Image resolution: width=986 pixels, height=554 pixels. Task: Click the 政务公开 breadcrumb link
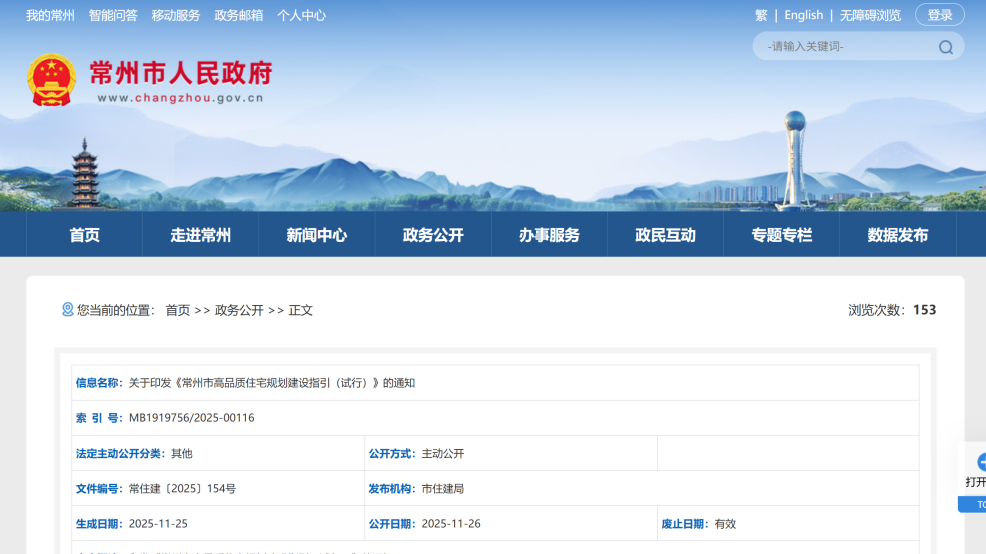[x=239, y=310]
